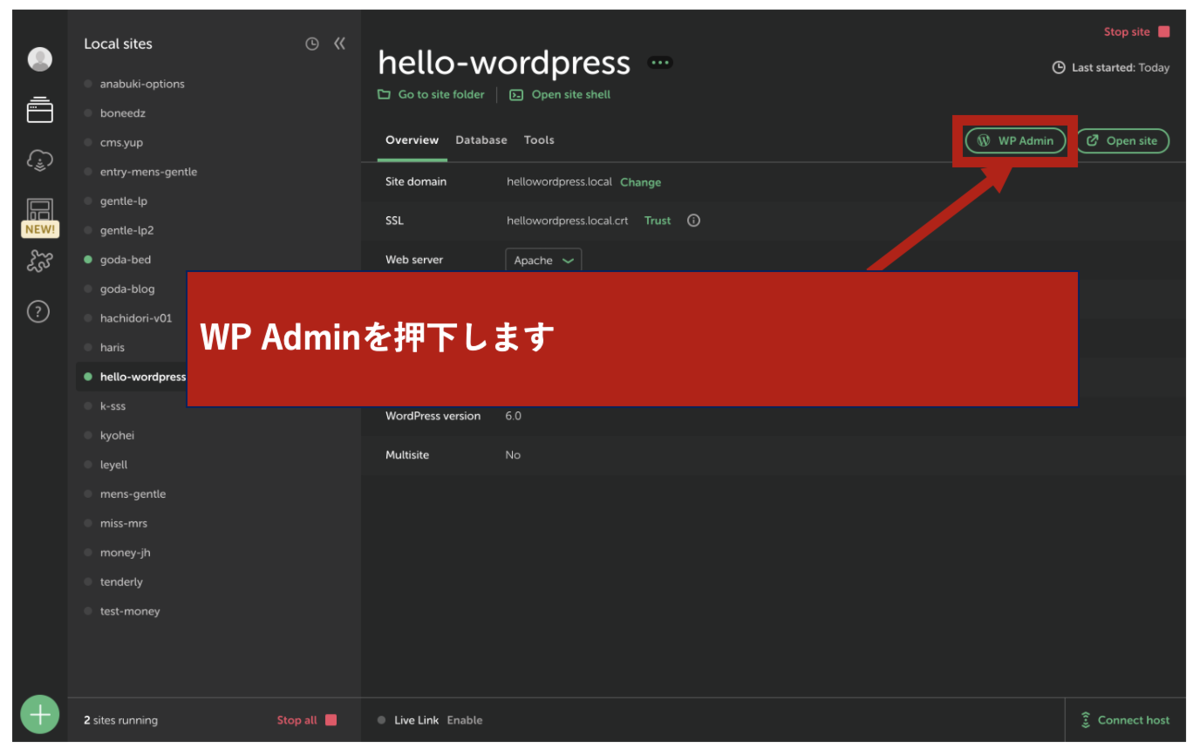The image size is (1200, 755).
Task: Select gentle-lp site
Action: click(123, 201)
